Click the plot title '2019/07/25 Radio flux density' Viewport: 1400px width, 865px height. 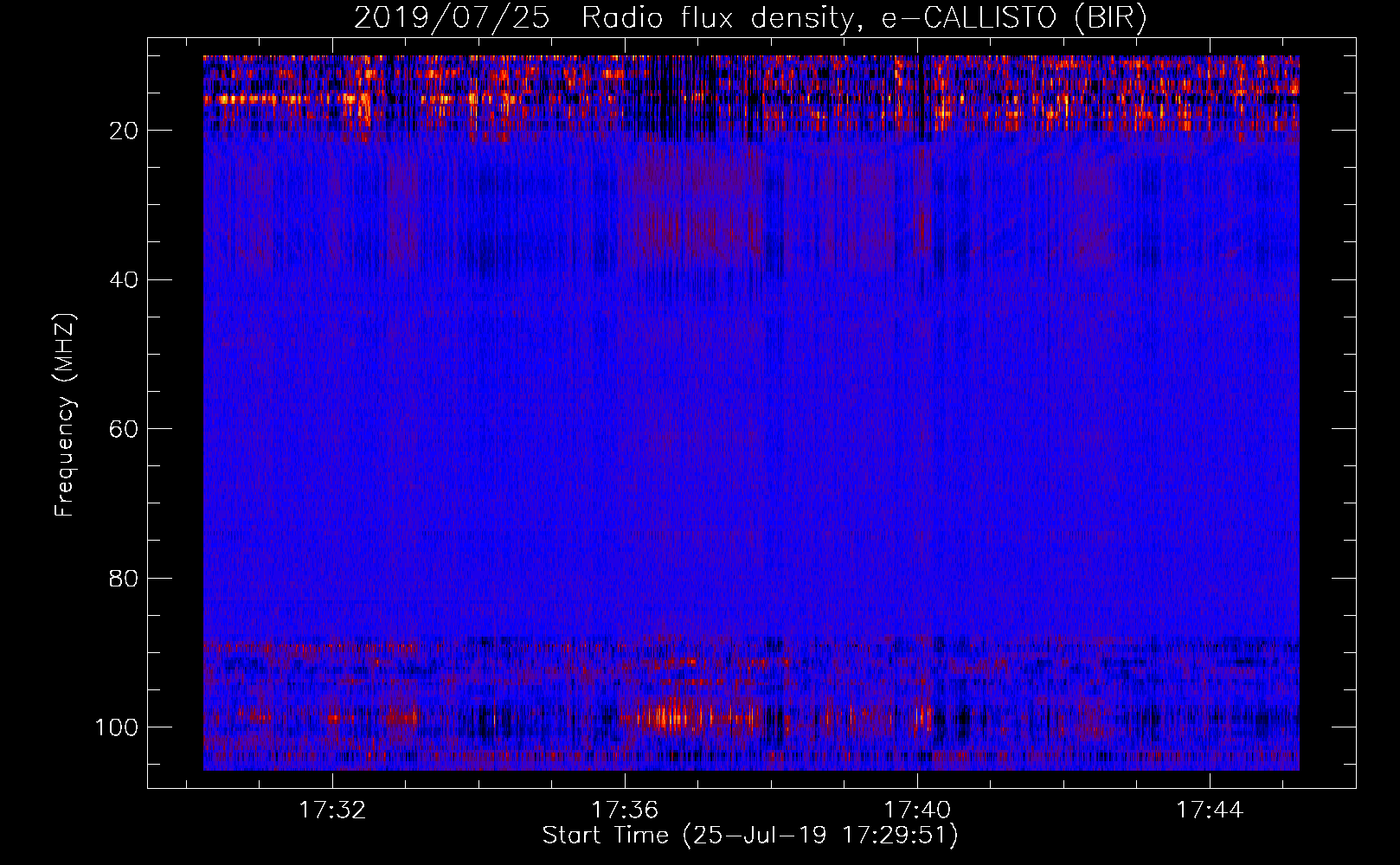750,17
